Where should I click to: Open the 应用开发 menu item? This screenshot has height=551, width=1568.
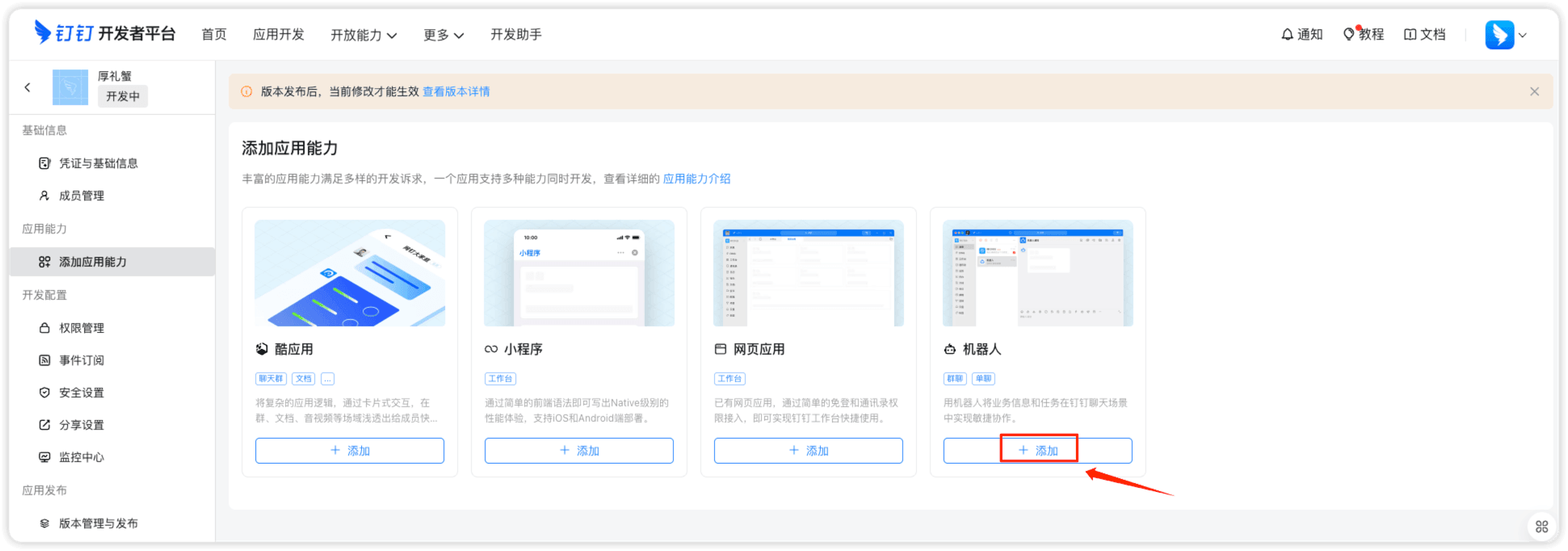point(279,34)
